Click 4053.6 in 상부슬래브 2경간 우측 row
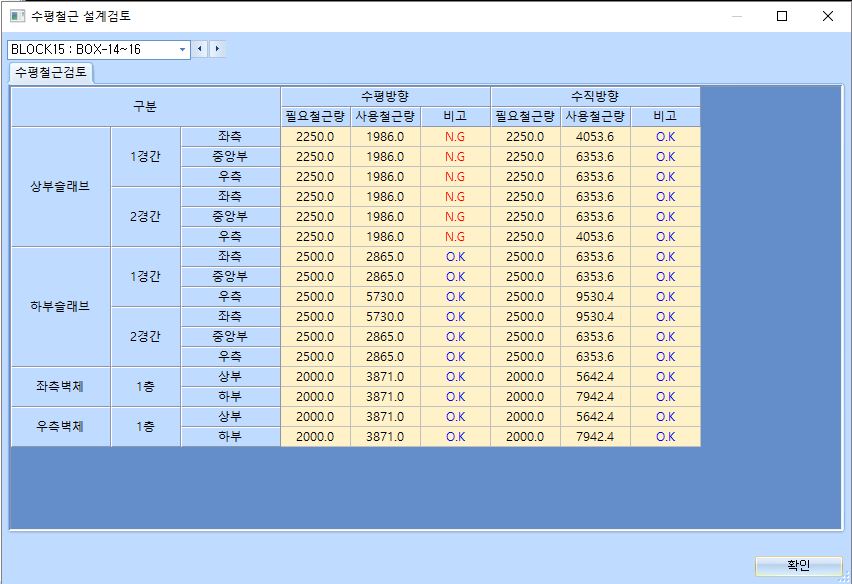 596,237
